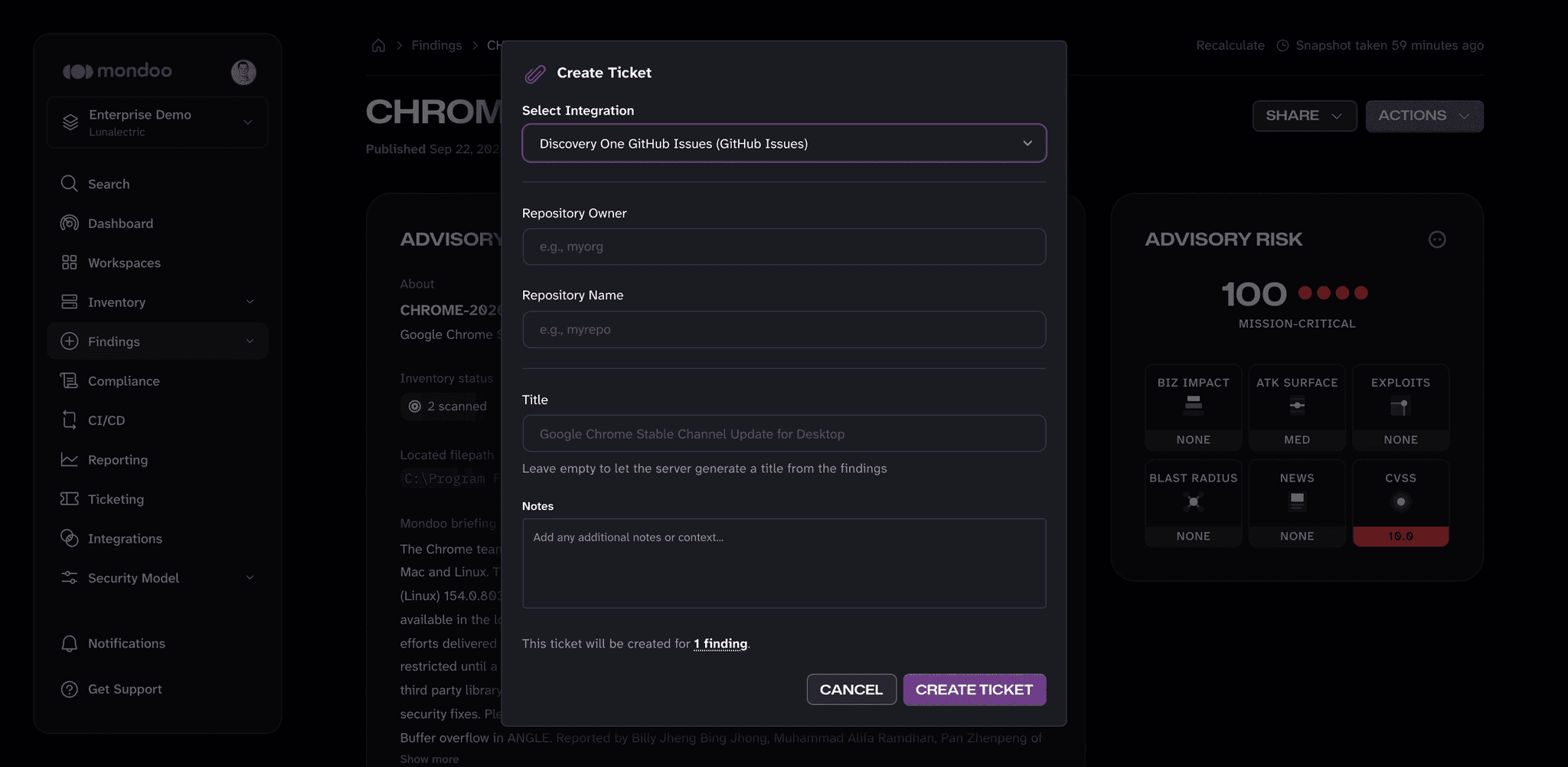Expand the Findings menu chevron
Screen dimensions: 1568x767
tap(250, 341)
